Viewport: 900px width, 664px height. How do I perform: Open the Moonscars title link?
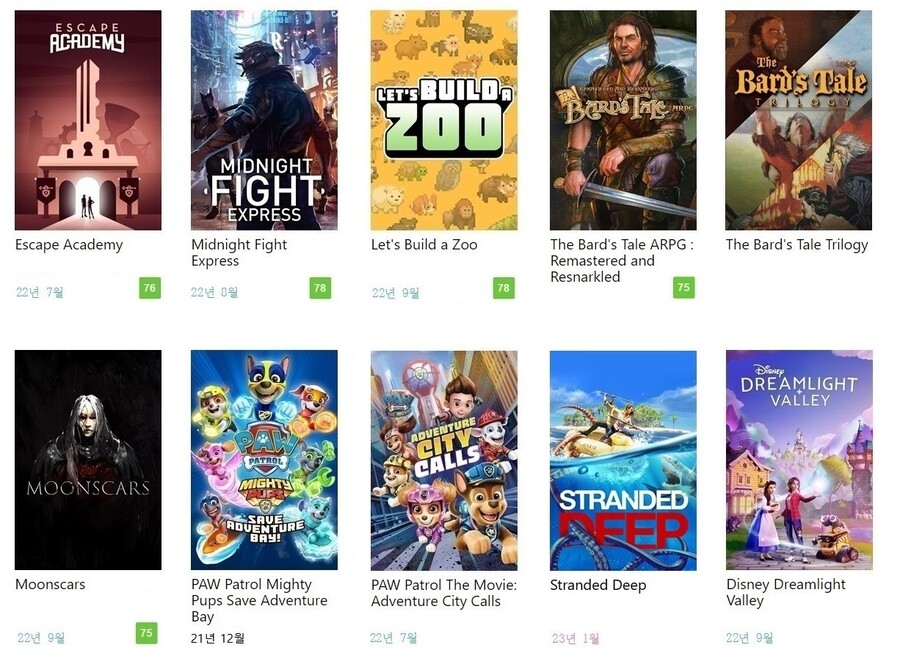(50, 585)
